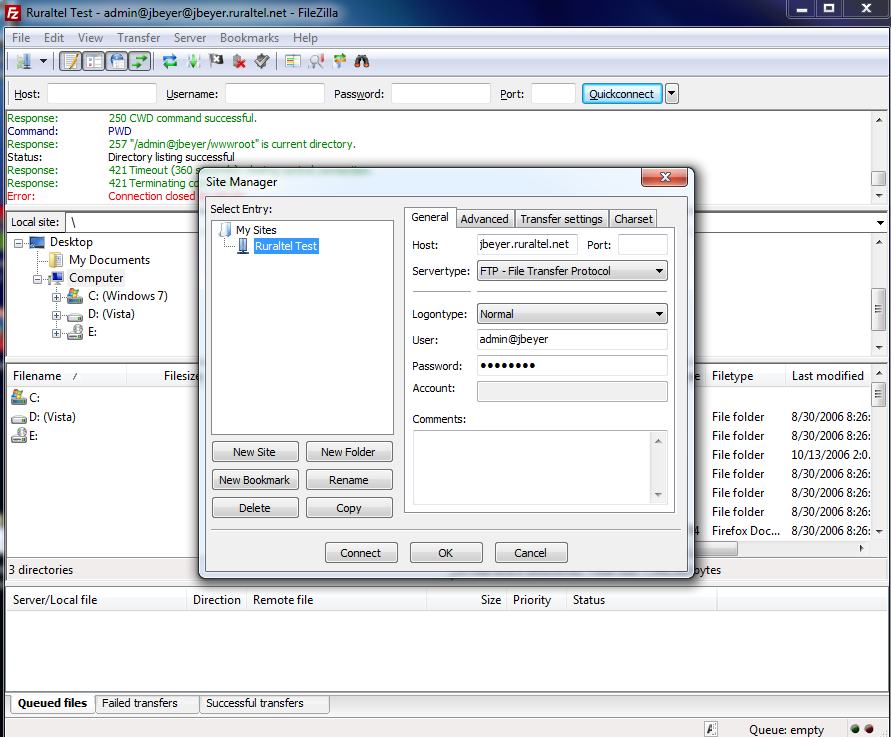This screenshot has width=891, height=737.
Task: Click the E: drive icon in local tree
Action: tap(75, 332)
